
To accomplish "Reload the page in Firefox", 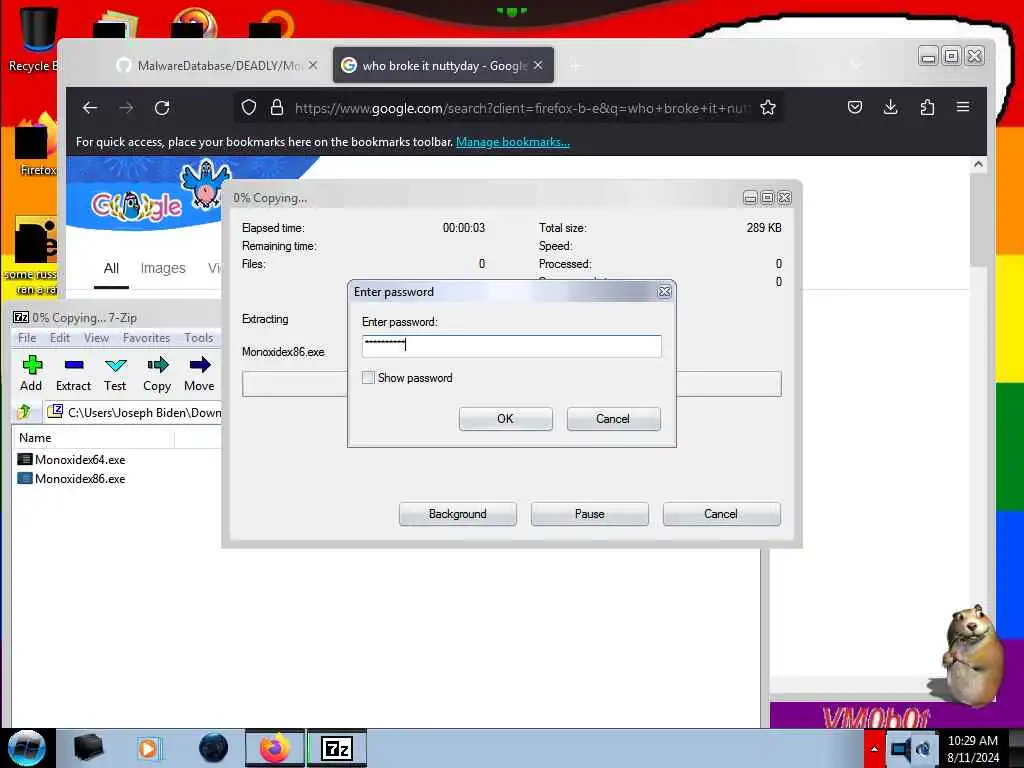I will [x=162, y=108].
